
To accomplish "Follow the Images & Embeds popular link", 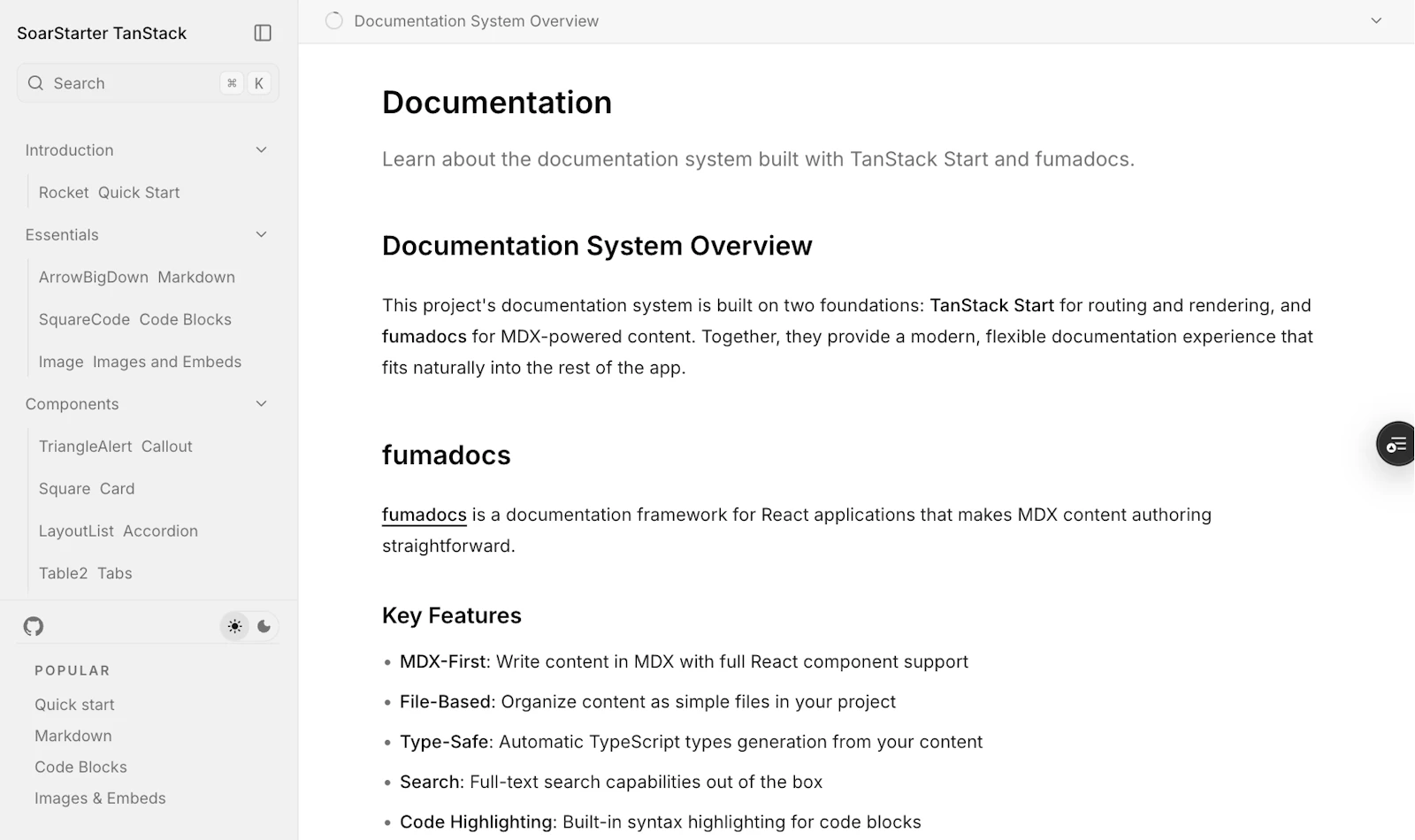I will click(x=100, y=798).
